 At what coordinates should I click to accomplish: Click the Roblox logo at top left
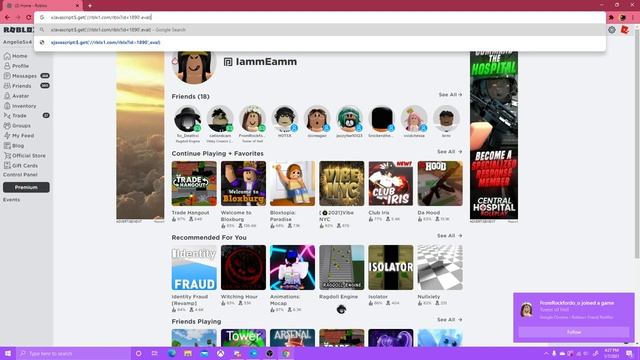point(18,30)
